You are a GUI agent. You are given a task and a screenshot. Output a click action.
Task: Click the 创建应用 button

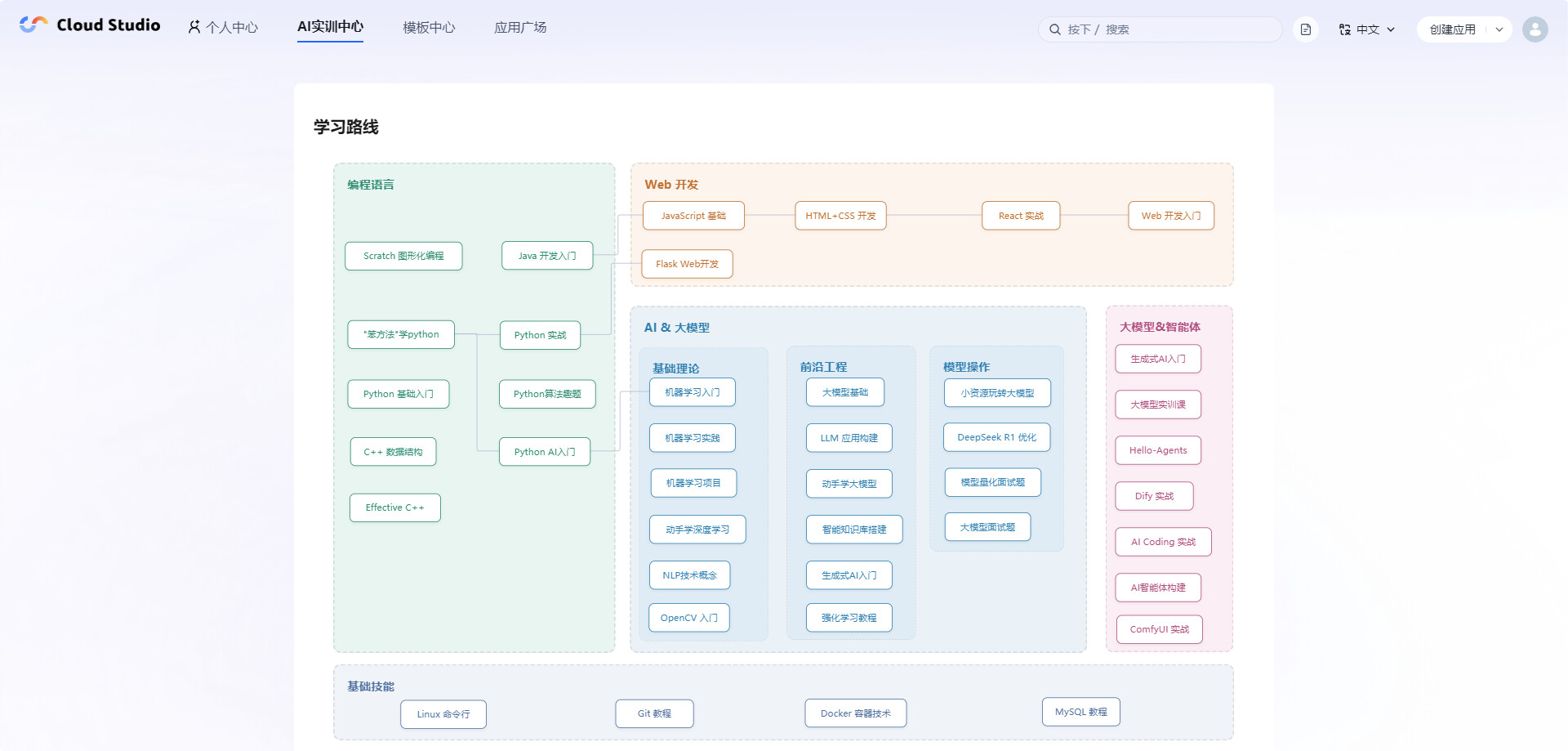(1452, 29)
